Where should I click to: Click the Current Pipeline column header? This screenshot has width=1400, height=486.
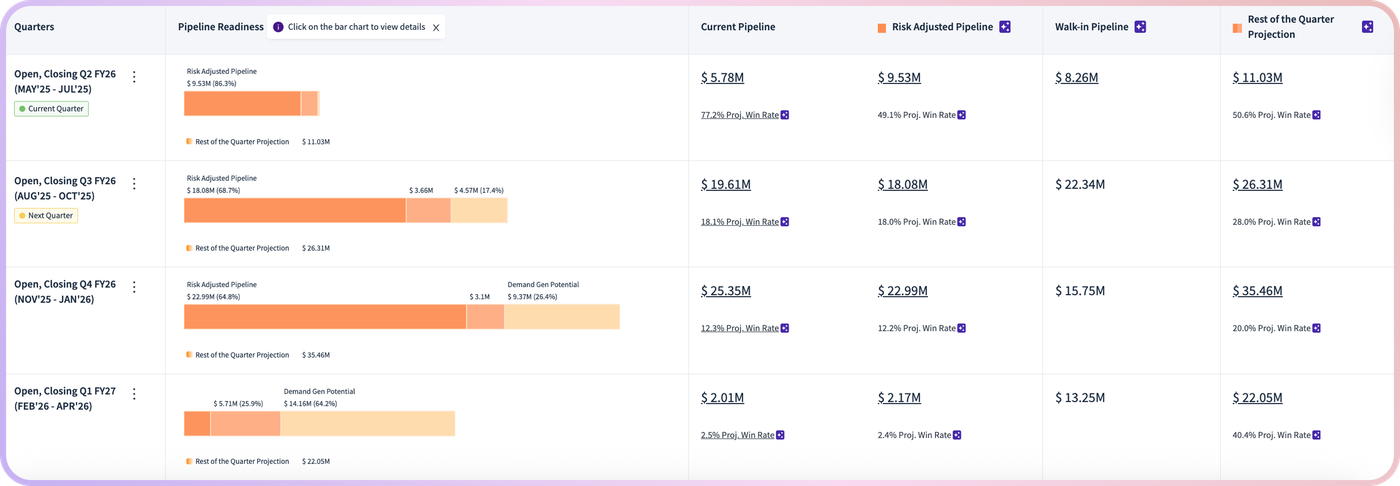(738, 27)
